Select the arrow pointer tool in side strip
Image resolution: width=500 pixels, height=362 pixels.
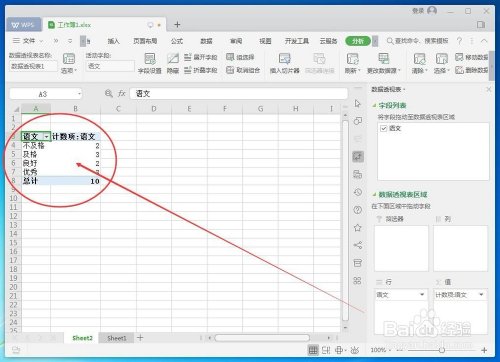358,104
